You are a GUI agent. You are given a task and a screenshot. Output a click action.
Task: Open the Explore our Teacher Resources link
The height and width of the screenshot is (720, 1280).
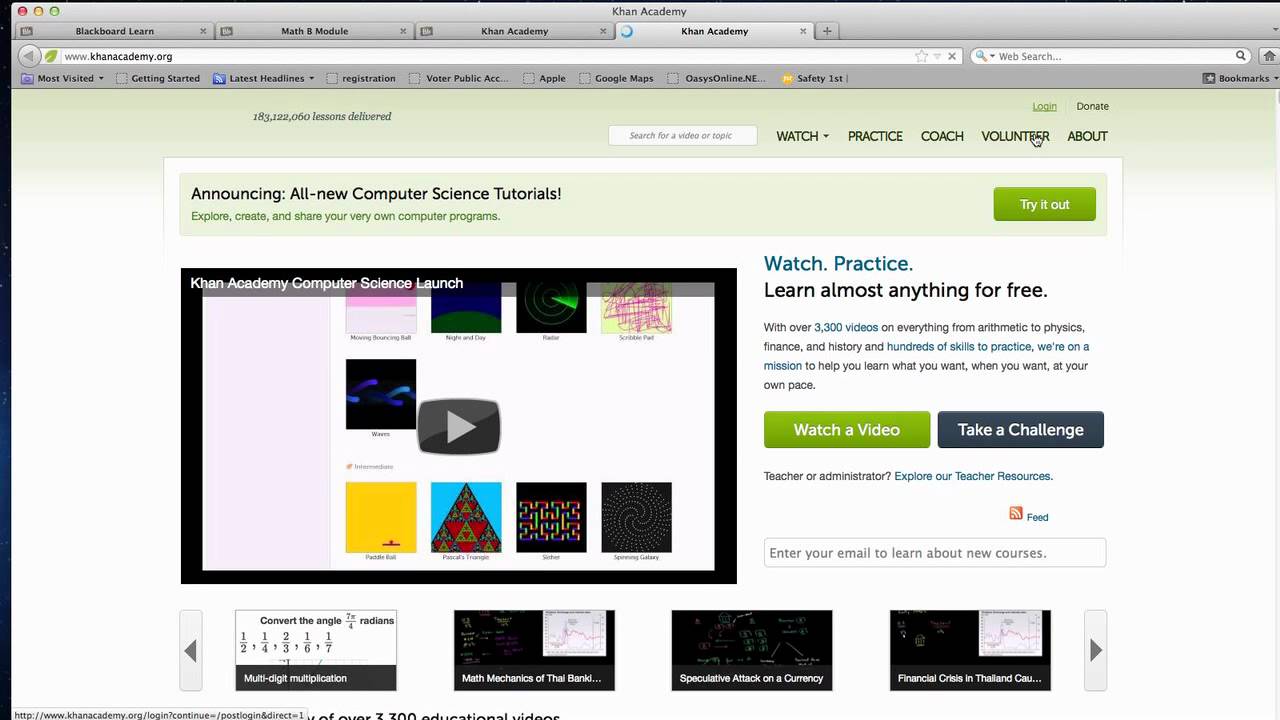[x=973, y=476]
